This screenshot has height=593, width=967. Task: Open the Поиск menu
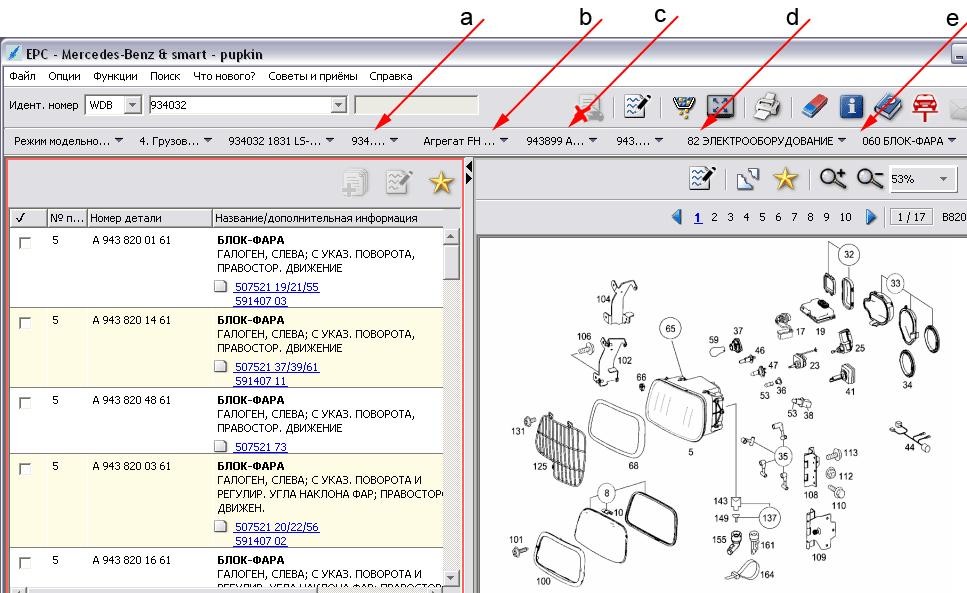(165, 76)
